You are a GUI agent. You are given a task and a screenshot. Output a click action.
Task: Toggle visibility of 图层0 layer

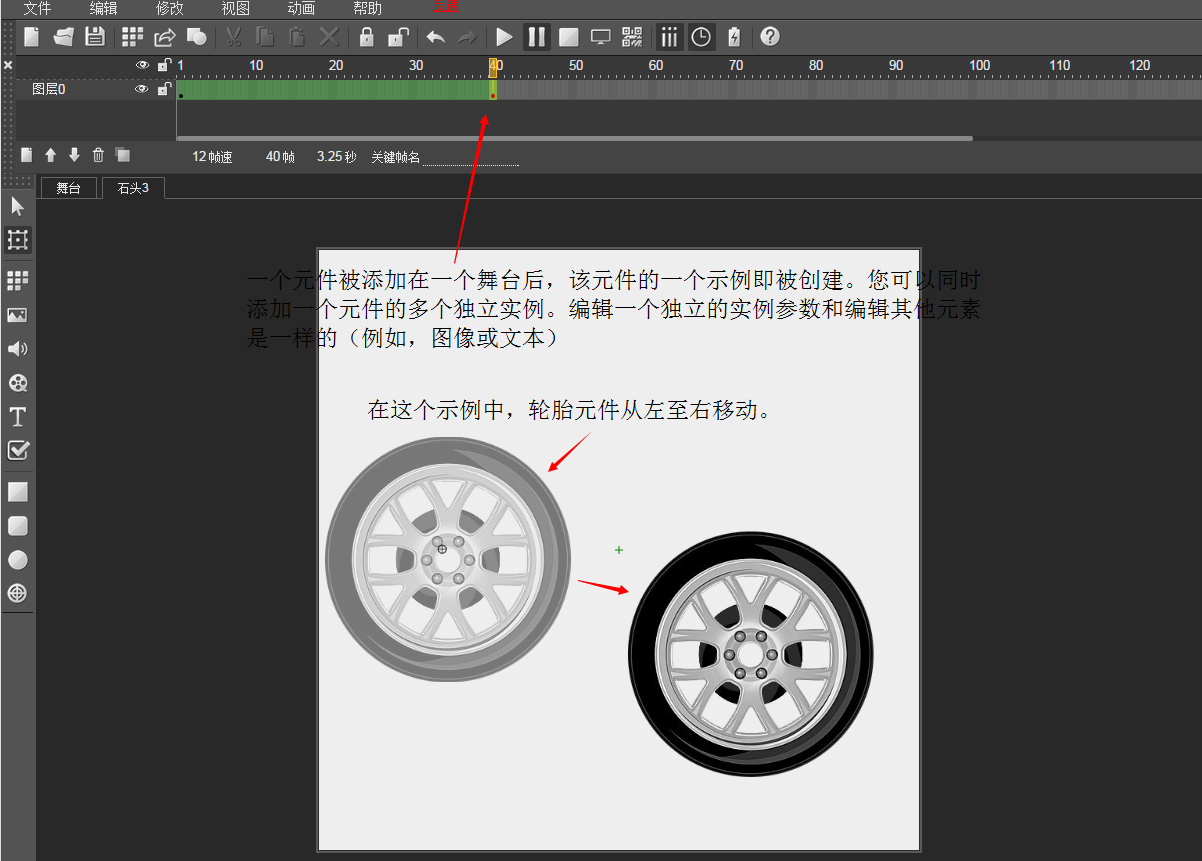[142, 89]
